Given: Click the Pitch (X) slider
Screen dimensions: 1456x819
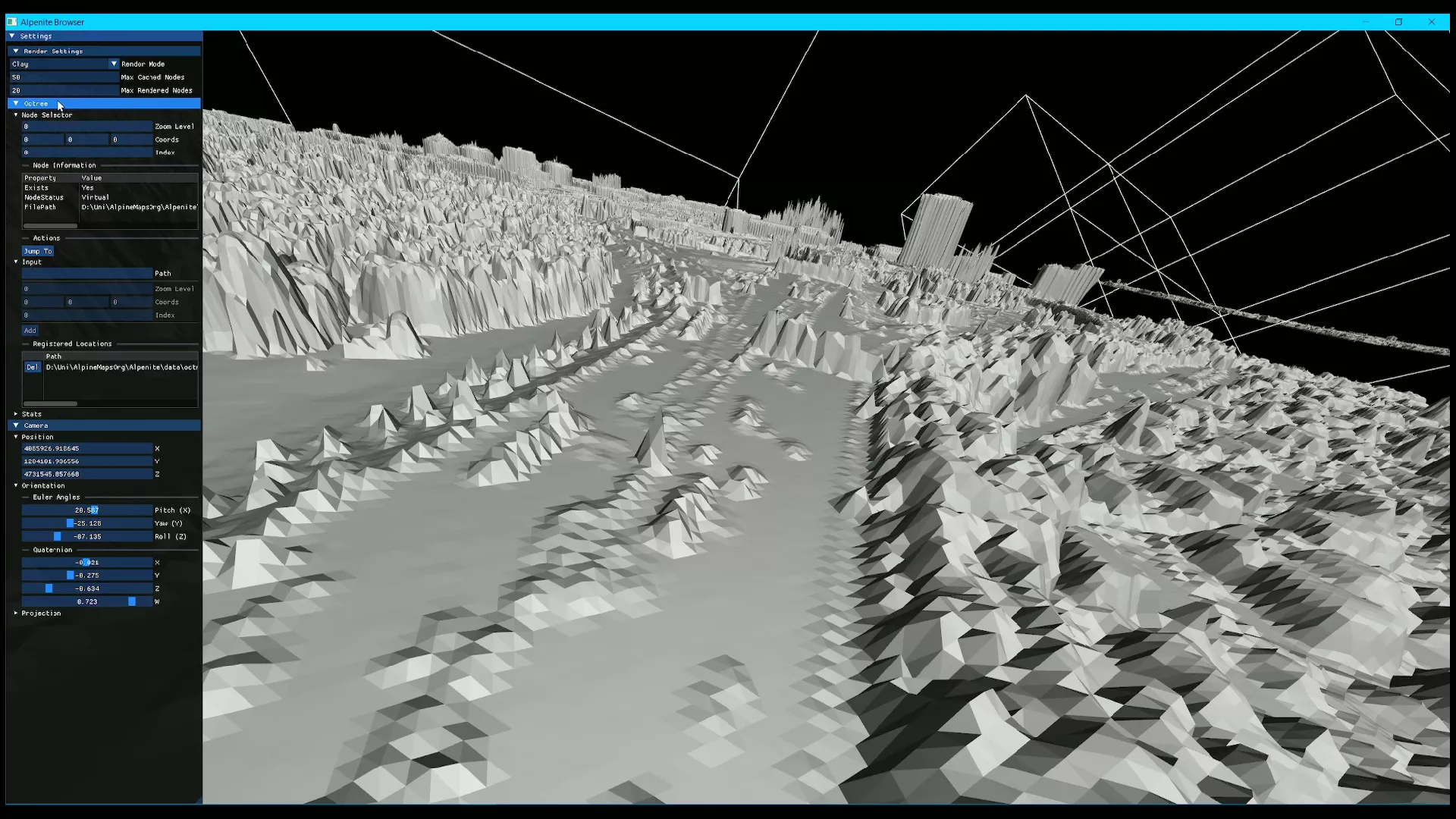Looking at the screenshot, I should coord(86,510).
